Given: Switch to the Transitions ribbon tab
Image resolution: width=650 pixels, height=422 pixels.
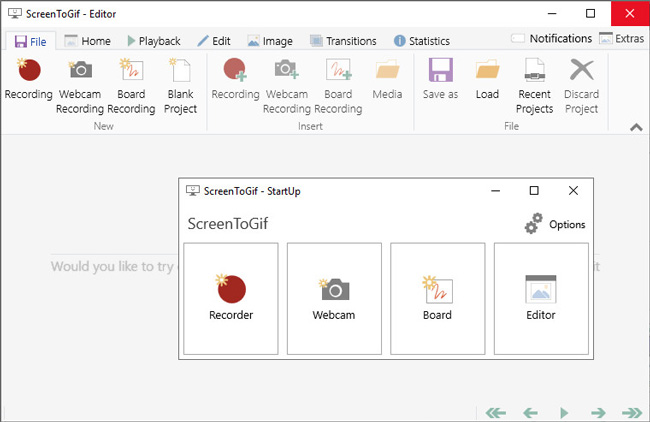Looking at the screenshot, I should (343, 41).
